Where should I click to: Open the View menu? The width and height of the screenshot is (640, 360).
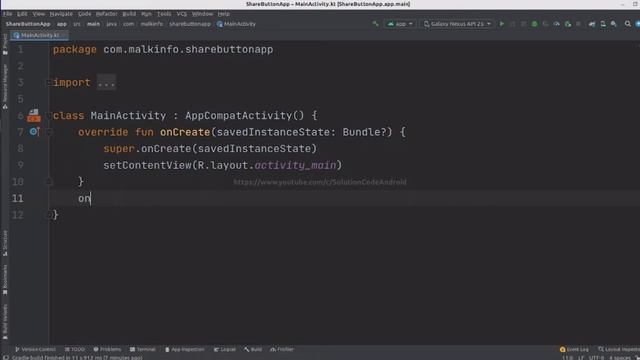pos(39,14)
